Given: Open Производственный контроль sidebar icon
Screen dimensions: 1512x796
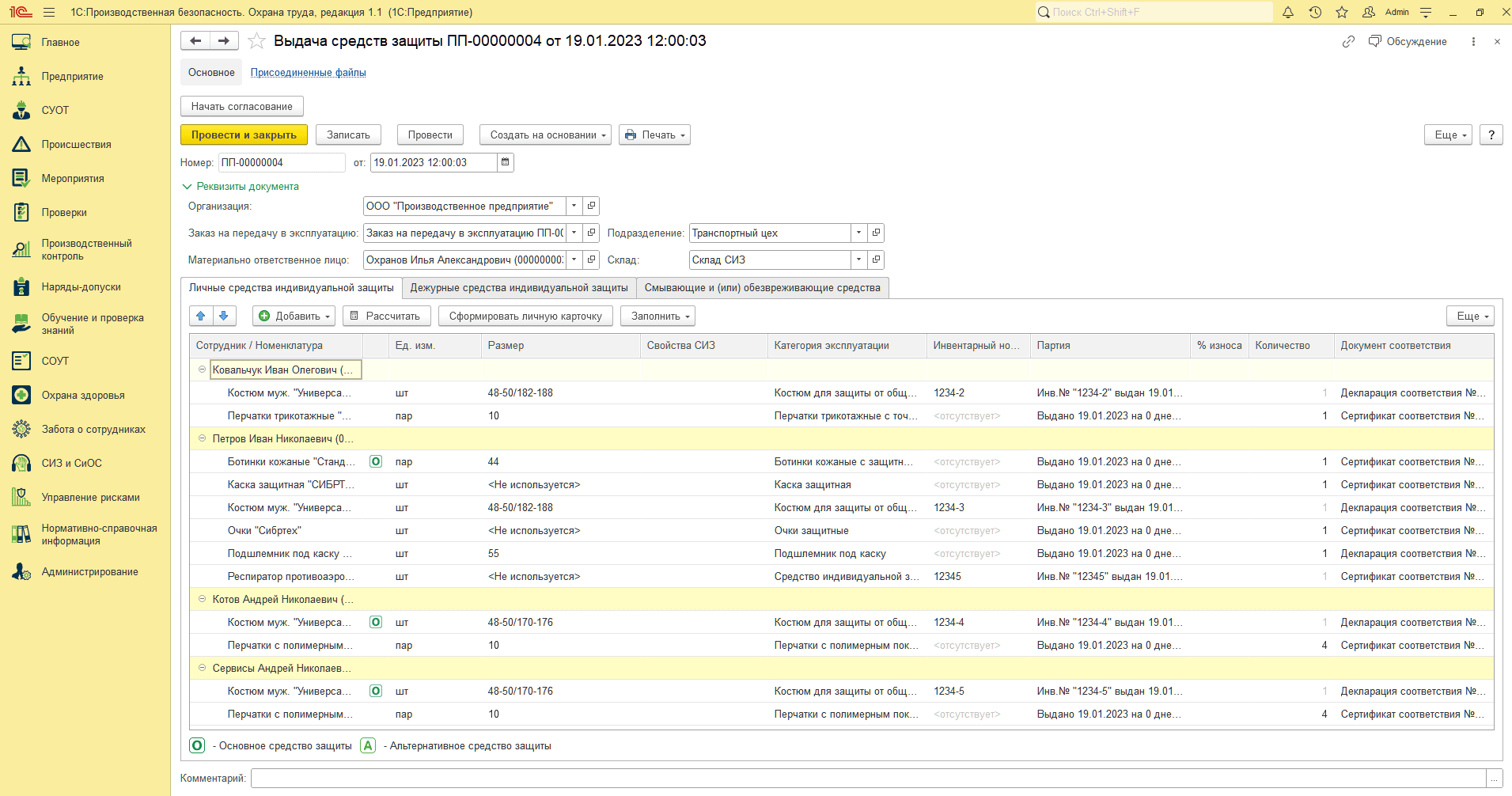Looking at the screenshot, I should pos(21,249).
